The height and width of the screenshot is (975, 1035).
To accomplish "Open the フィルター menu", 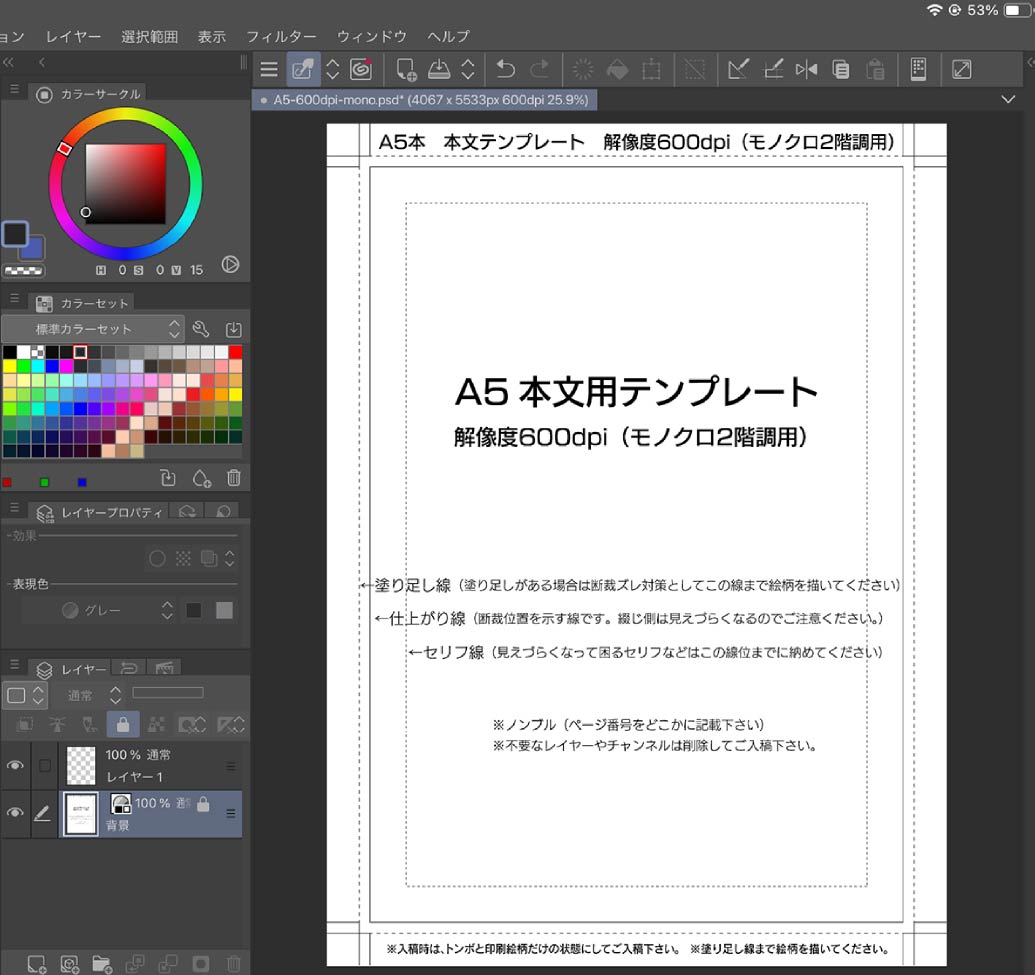I will (x=281, y=36).
